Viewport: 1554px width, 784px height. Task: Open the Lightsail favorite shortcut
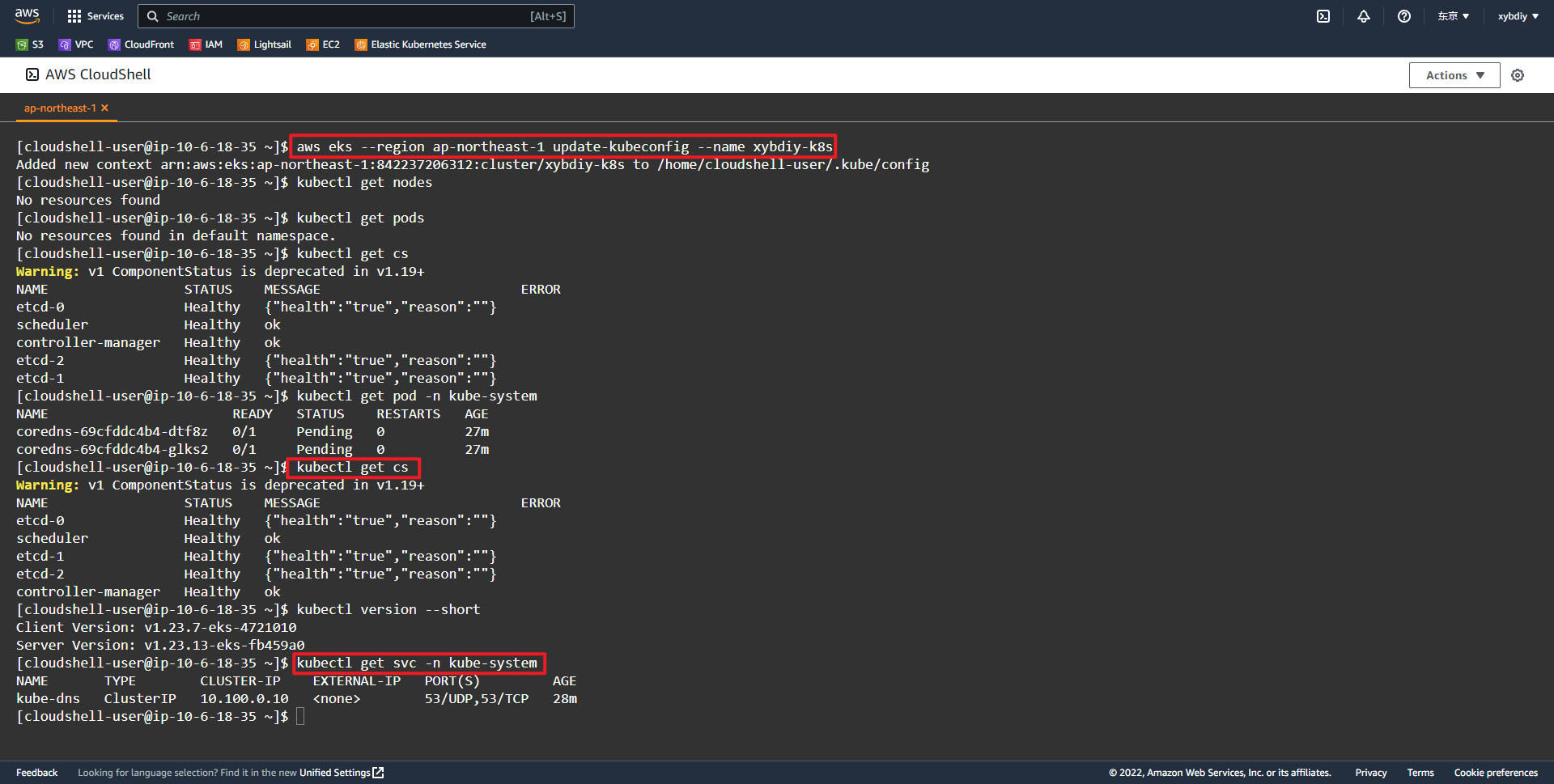pyautogui.click(x=265, y=44)
